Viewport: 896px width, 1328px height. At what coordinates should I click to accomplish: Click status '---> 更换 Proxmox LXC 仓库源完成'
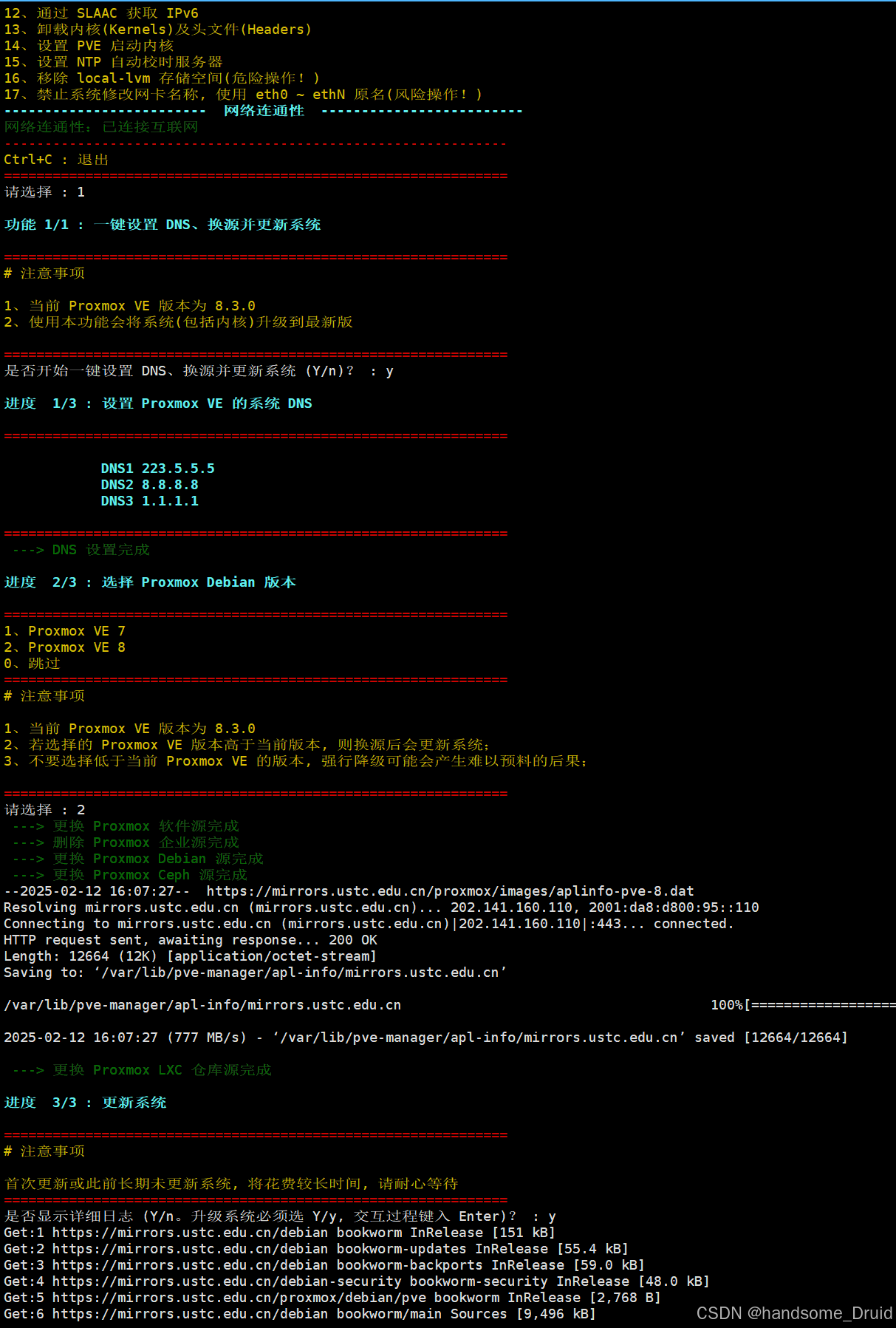142,1070
